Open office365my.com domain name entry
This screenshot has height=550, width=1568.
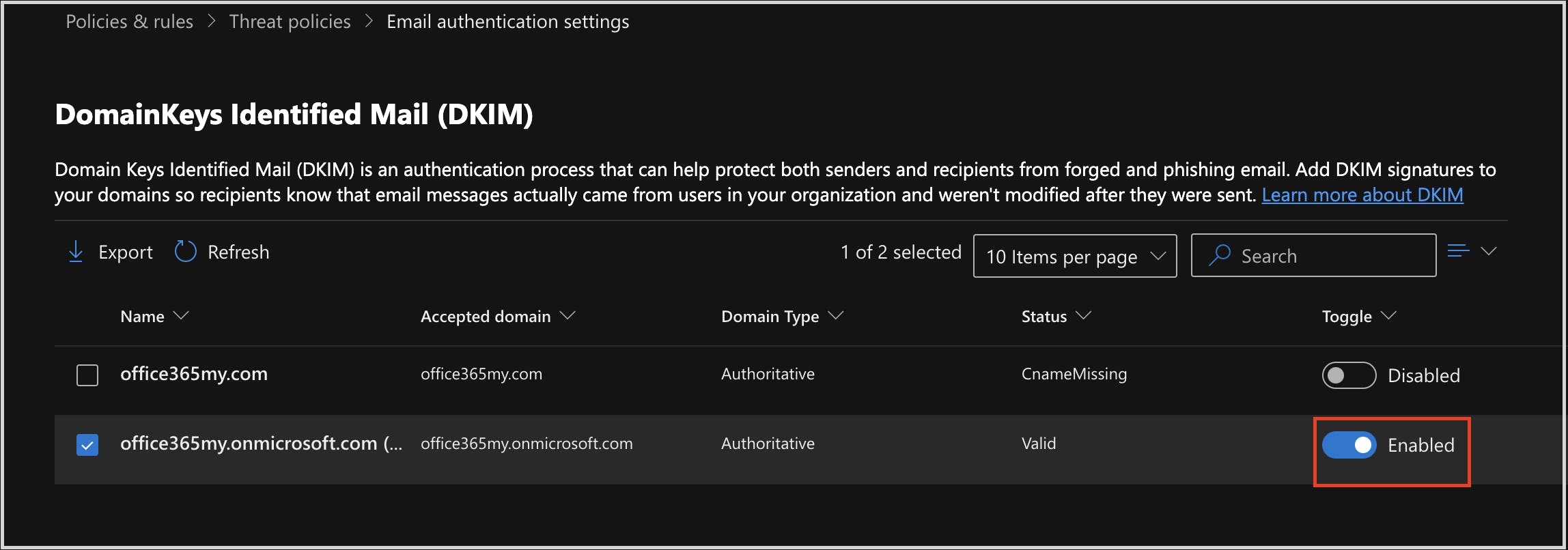194,374
